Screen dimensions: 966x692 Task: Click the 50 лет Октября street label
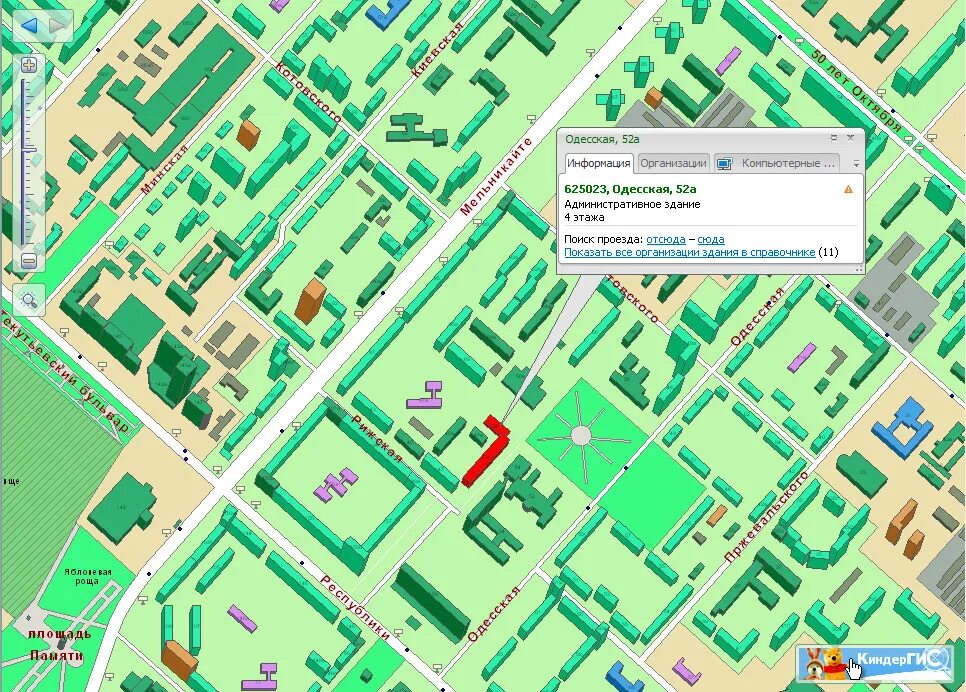[x=856, y=92]
